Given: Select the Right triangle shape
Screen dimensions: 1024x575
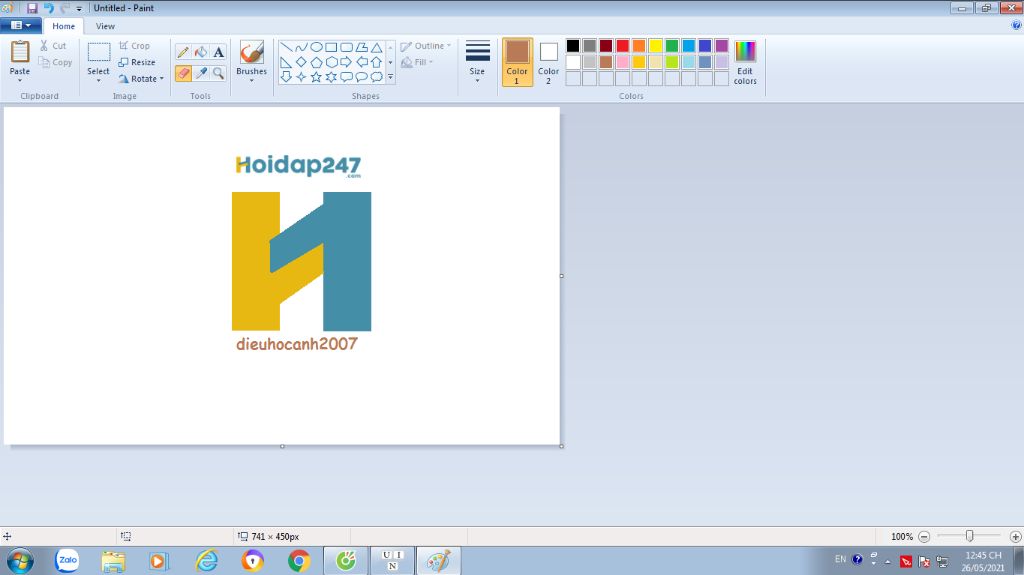Looking at the screenshot, I should click(x=286, y=62).
